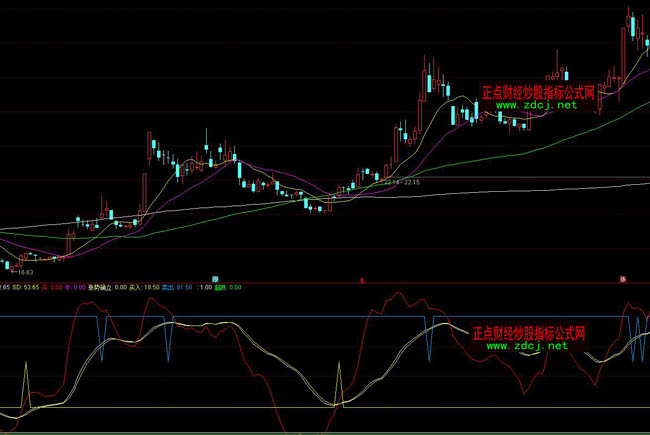
Task: Open the www.zdcj.net link in the upper chart
Action: (x=536, y=105)
